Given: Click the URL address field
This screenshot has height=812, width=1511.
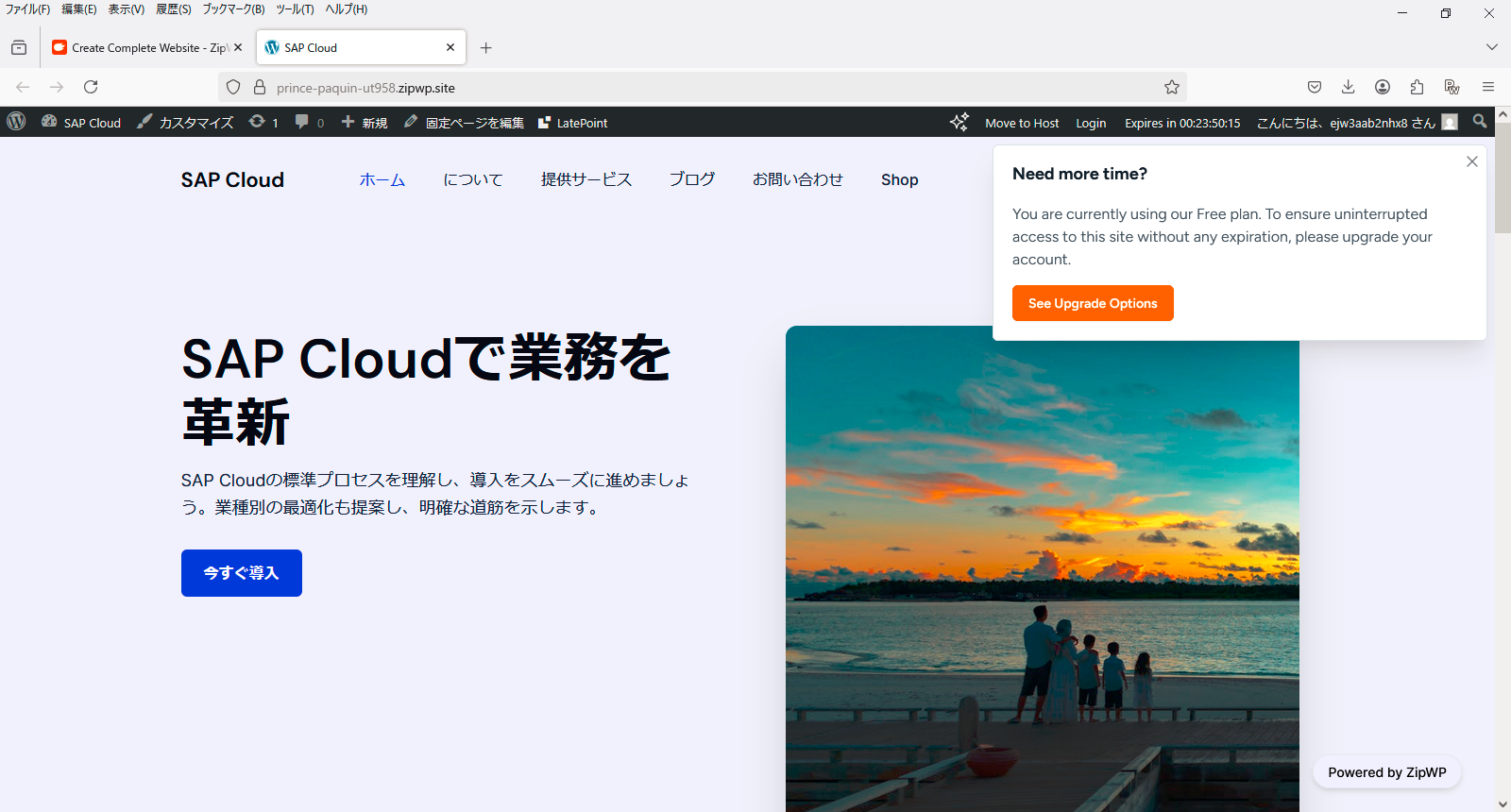Looking at the screenshot, I should pos(703,87).
